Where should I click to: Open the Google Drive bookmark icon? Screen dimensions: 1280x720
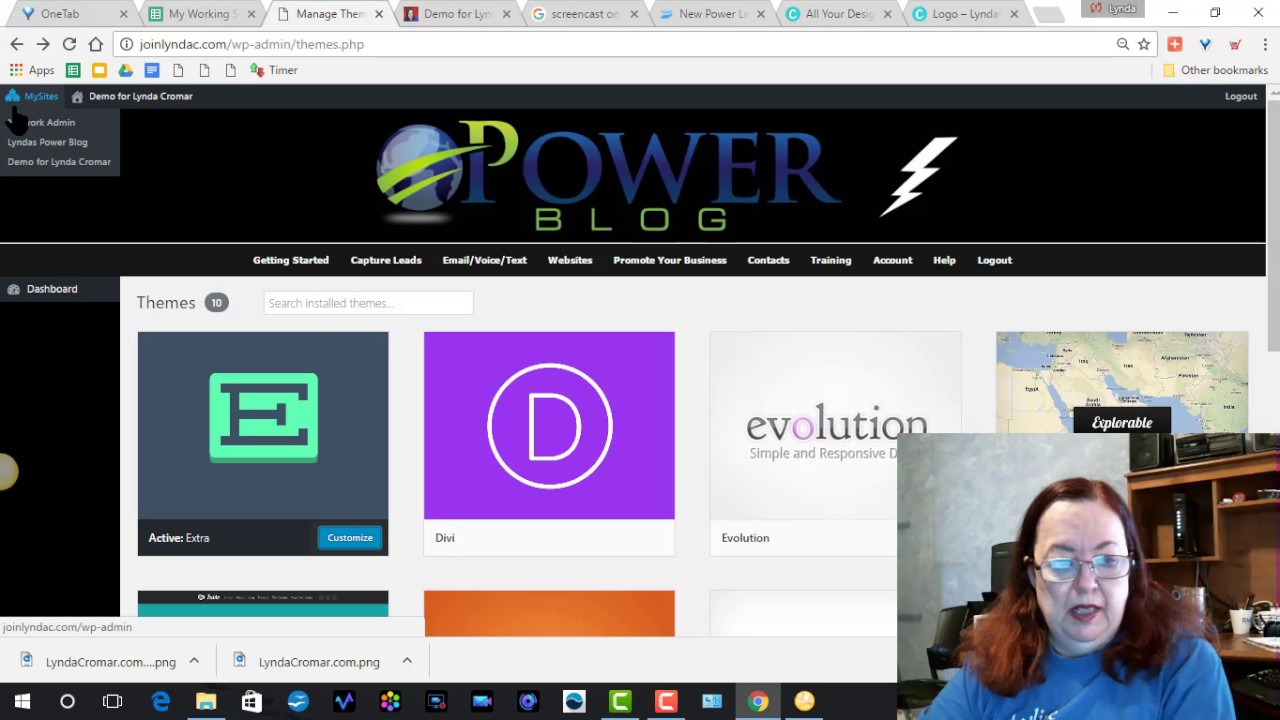pyautogui.click(x=125, y=70)
